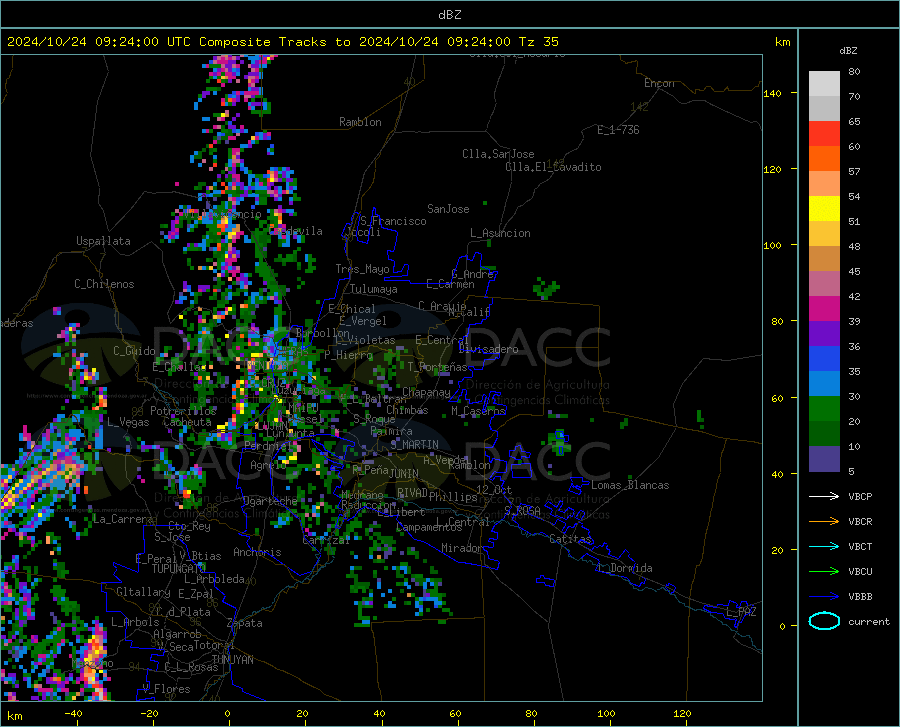The image size is (900, 727).
Task: Click the cyan 'current' ellipse in legend
Action: (x=824, y=621)
